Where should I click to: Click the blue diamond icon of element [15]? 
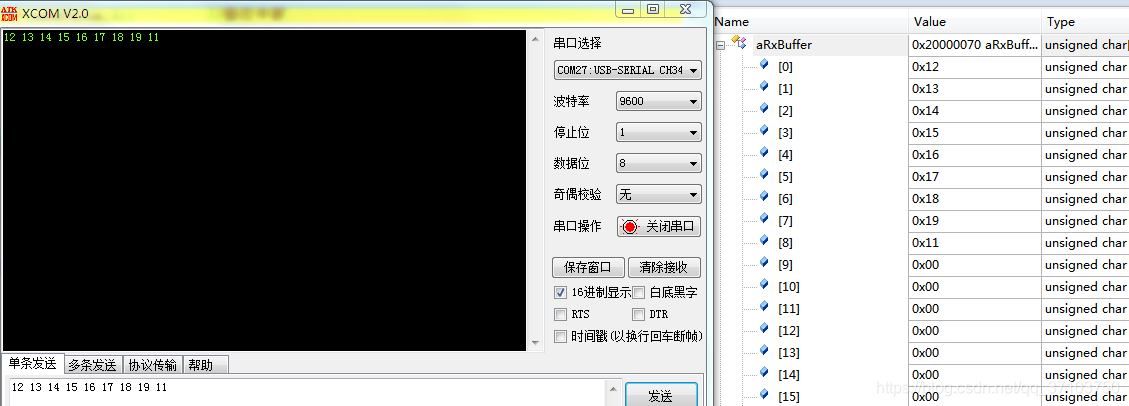[x=764, y=394]
